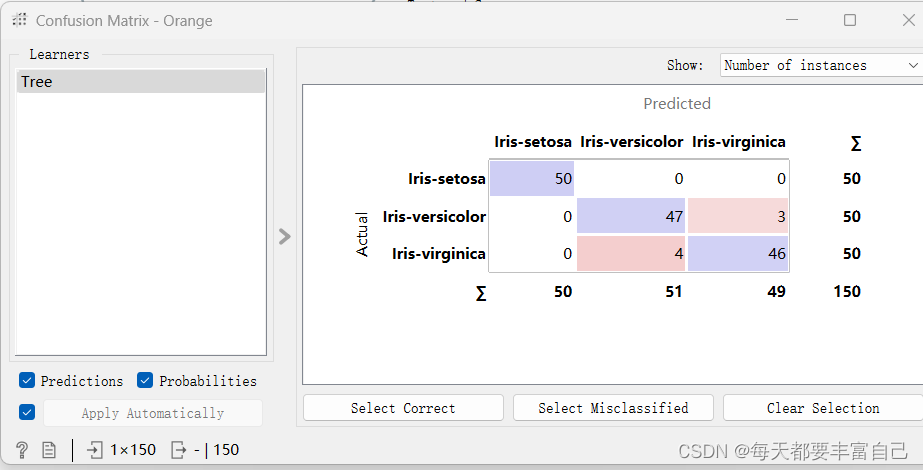The image size is (923, 470).
Task: Click the output data arrow icon
Action: click(179, 450)
